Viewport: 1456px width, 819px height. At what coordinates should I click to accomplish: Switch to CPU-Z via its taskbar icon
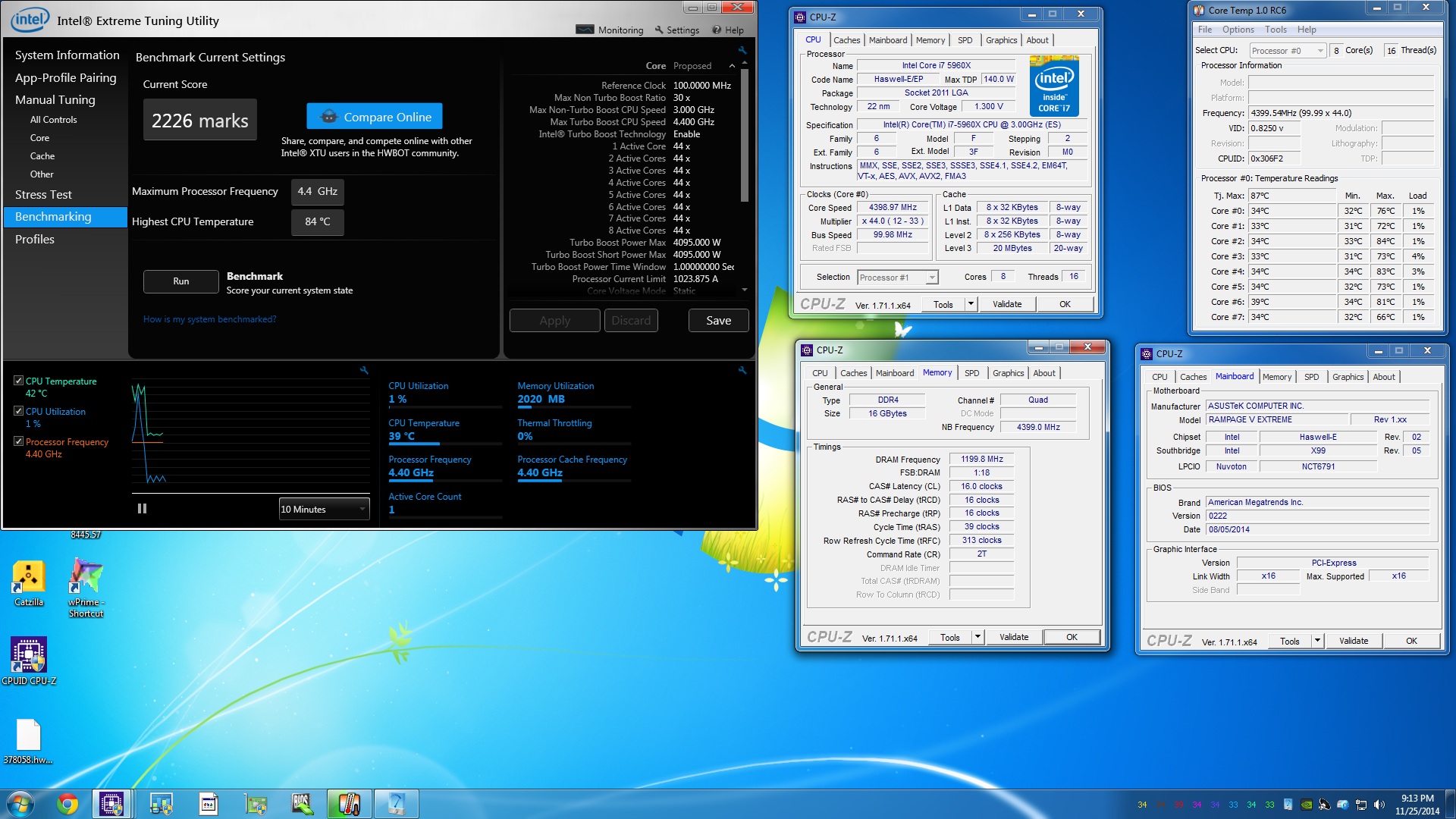coord(111,804)
